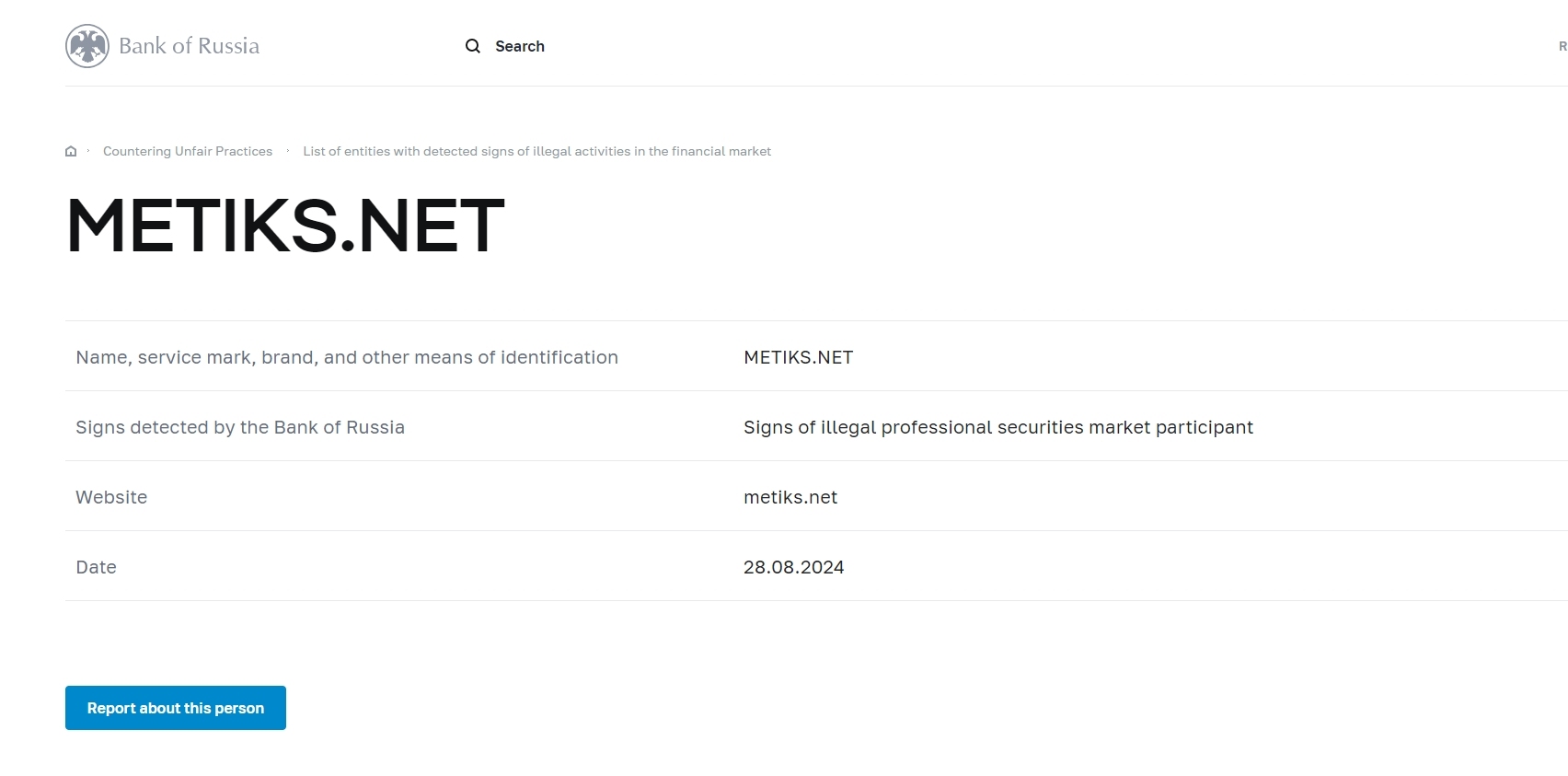The height and width of the screenshot is (776, 1568).
Task: Open the Bank of Russia logo text
Action: click(x=189, y=46)
